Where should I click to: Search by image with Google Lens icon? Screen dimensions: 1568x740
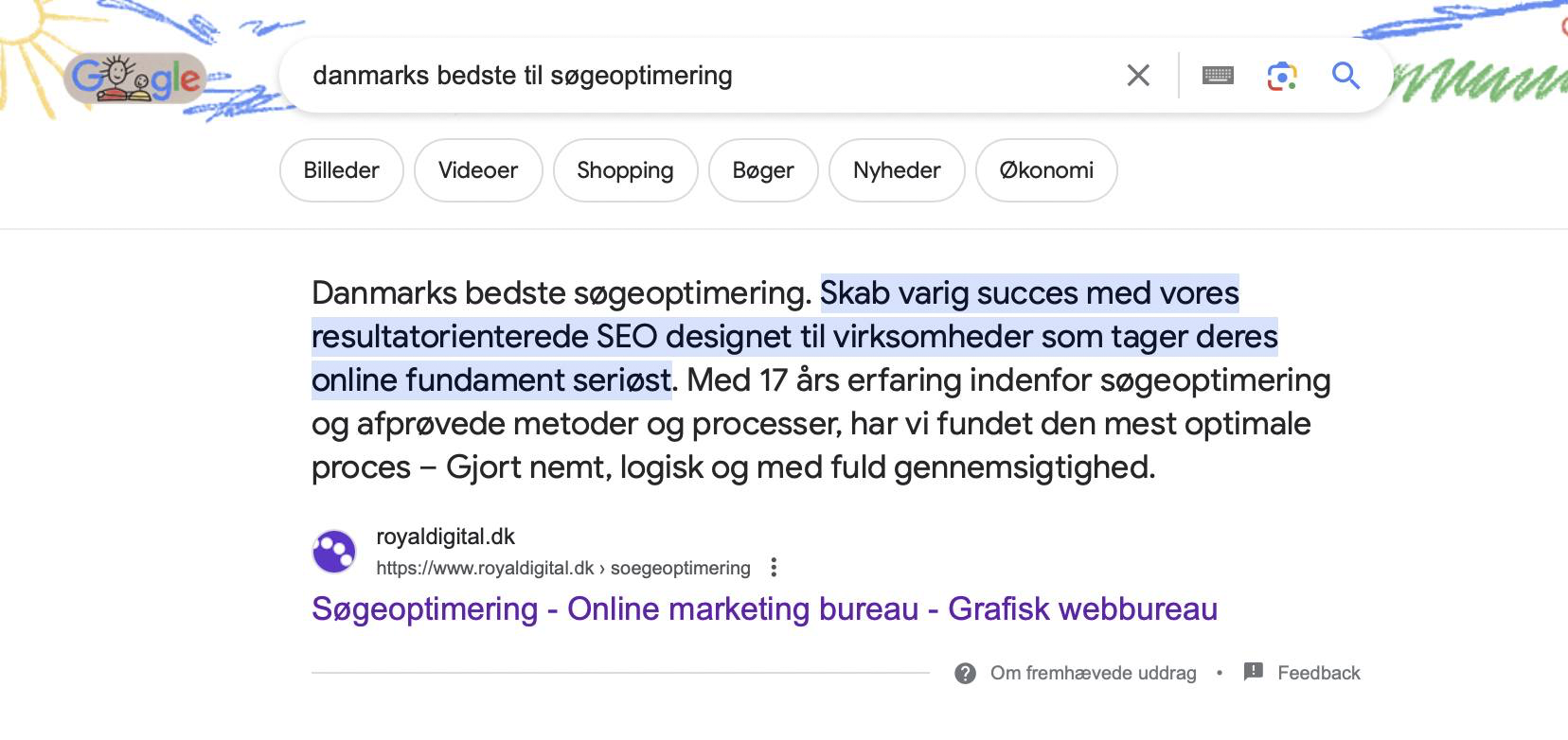point(1282,76)
